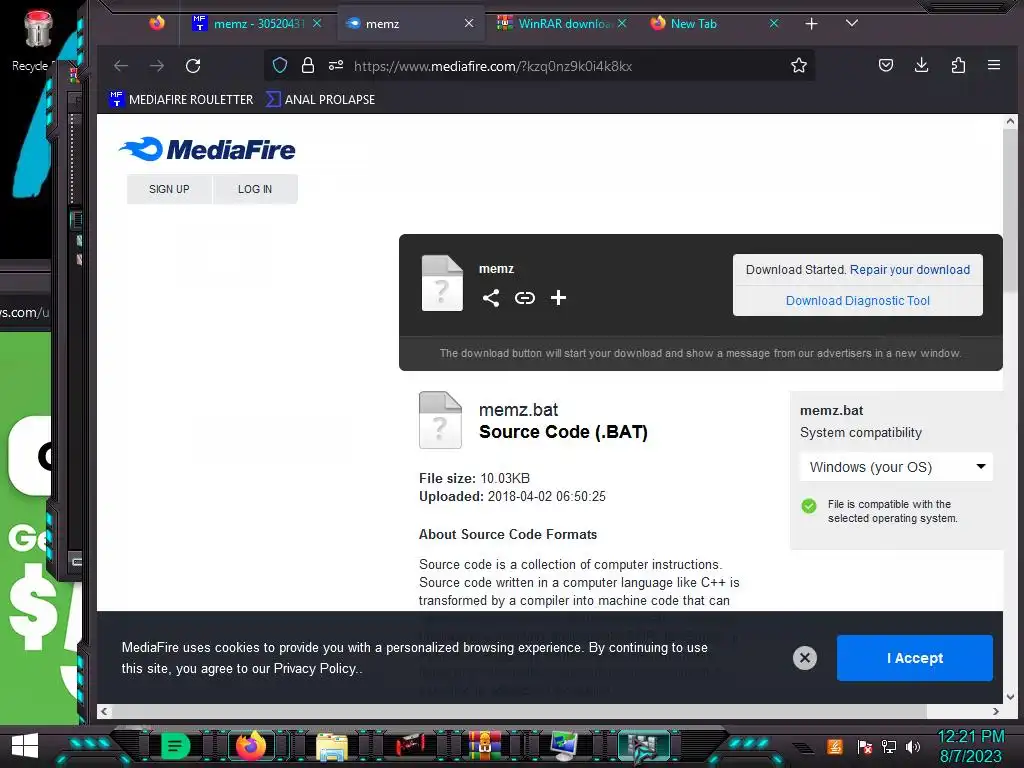Click the green compatibility checkmark icon
This screenshot has width=1024, height=768.
pyautogui.click(x=808, y=506)
